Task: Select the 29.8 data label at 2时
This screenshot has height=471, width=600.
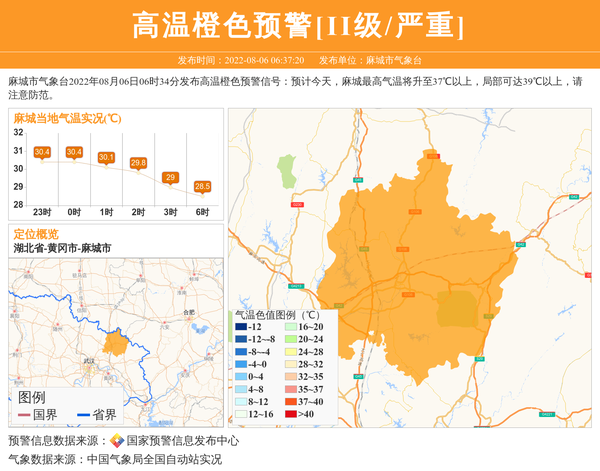Action: point(138,162)
